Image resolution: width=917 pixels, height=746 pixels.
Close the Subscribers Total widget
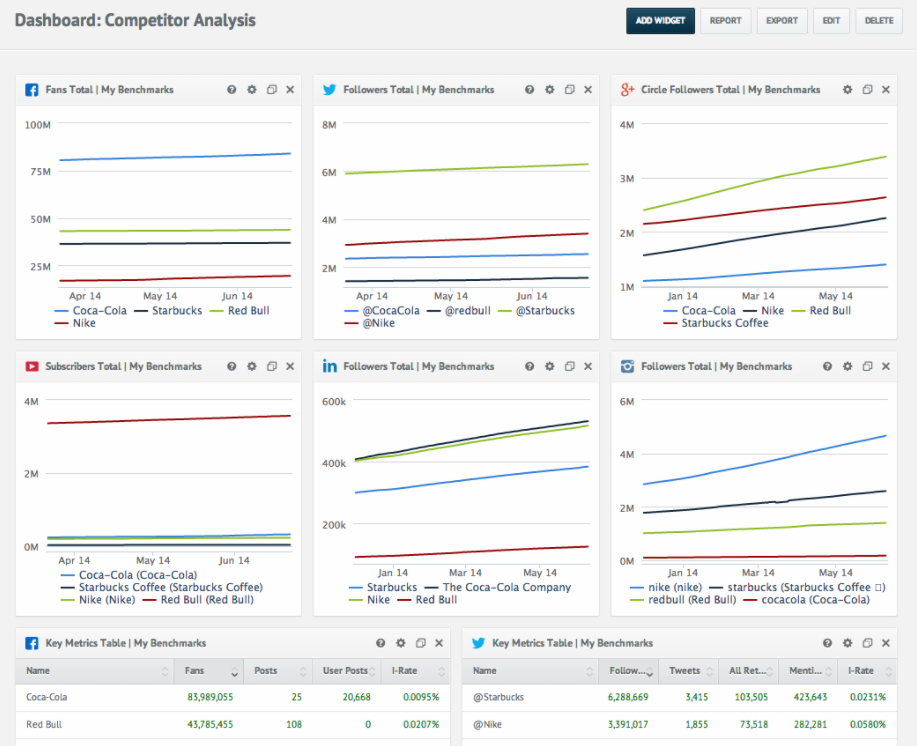[290, 366]
